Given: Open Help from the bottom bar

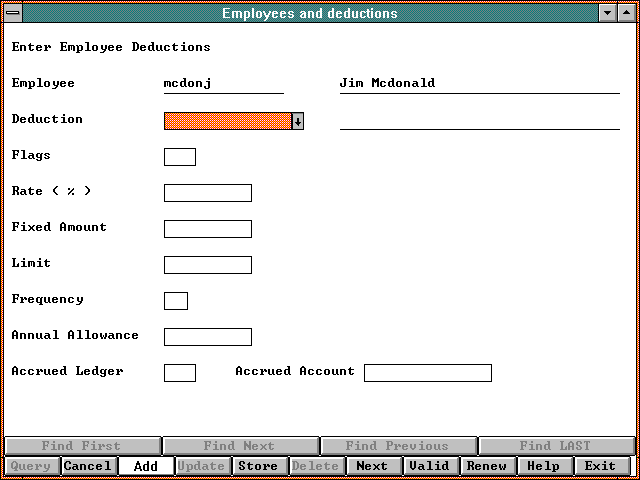Looking at the screenshot, I should [x=543, y=466].
